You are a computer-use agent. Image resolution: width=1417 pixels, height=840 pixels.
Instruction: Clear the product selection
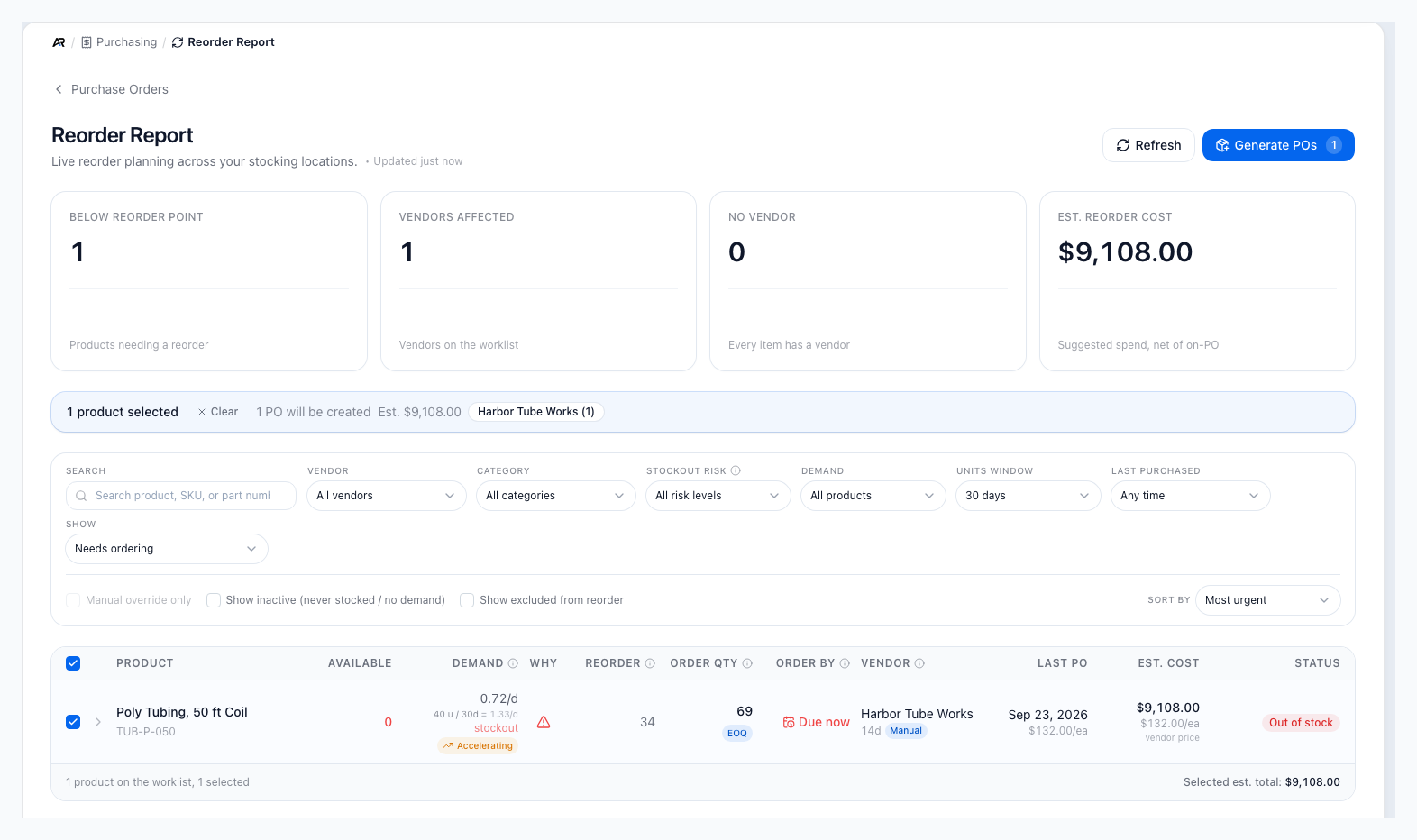[218, 412]
